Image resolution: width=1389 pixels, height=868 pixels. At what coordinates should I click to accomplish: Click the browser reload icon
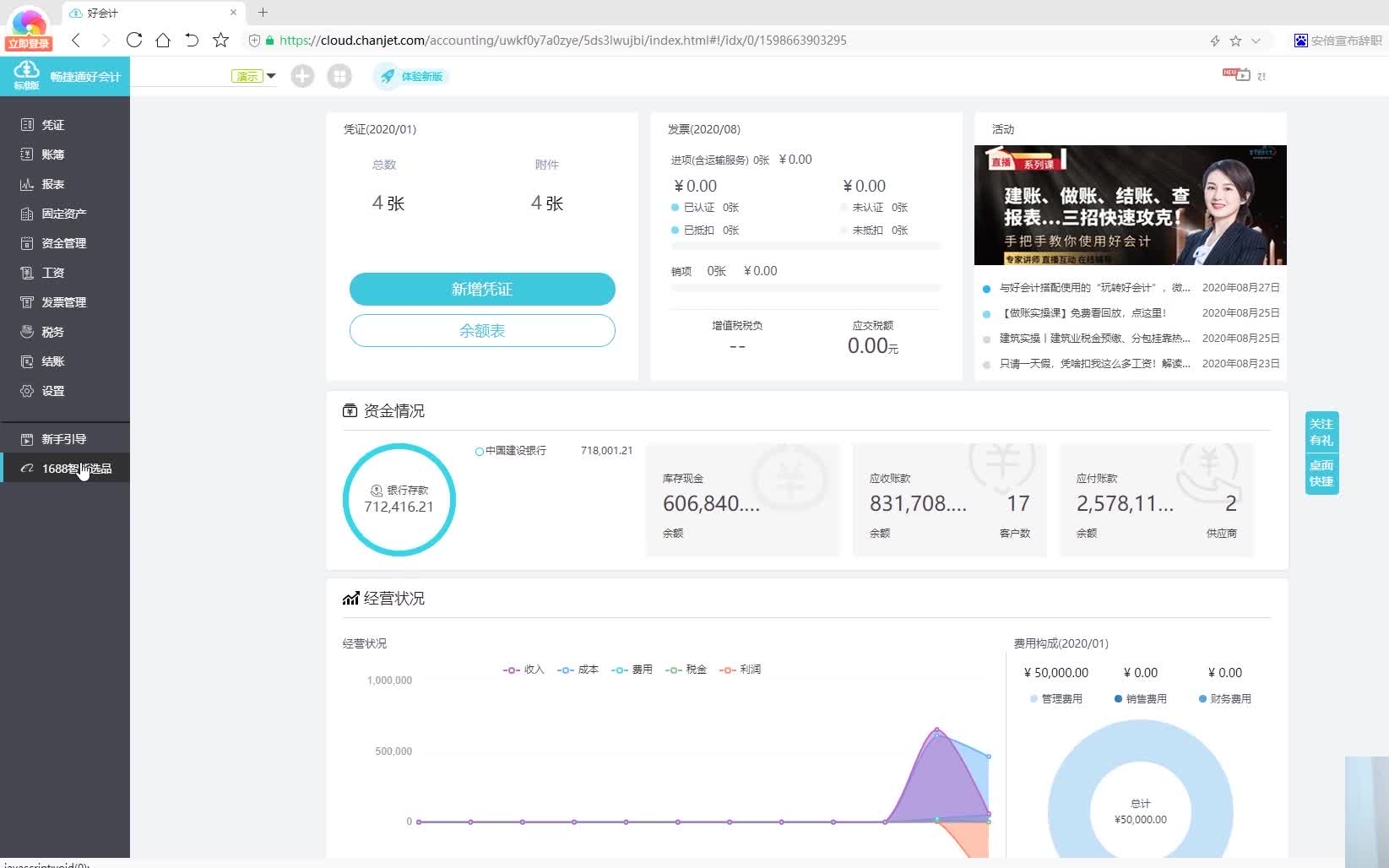click(133, 40)
